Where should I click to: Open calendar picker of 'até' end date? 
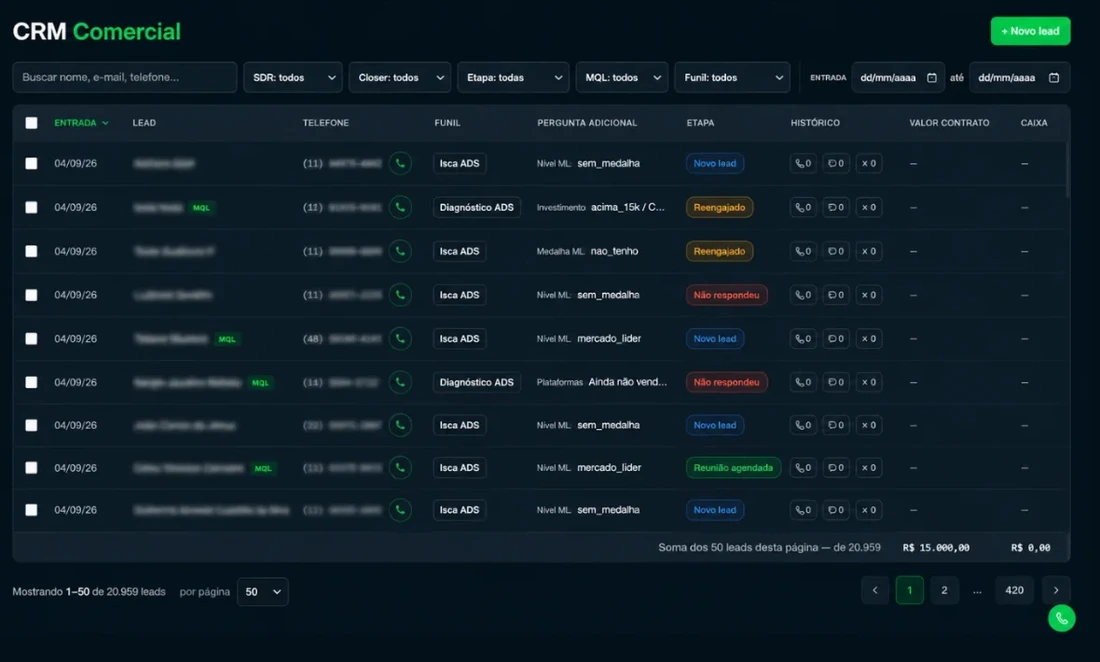1054,78
